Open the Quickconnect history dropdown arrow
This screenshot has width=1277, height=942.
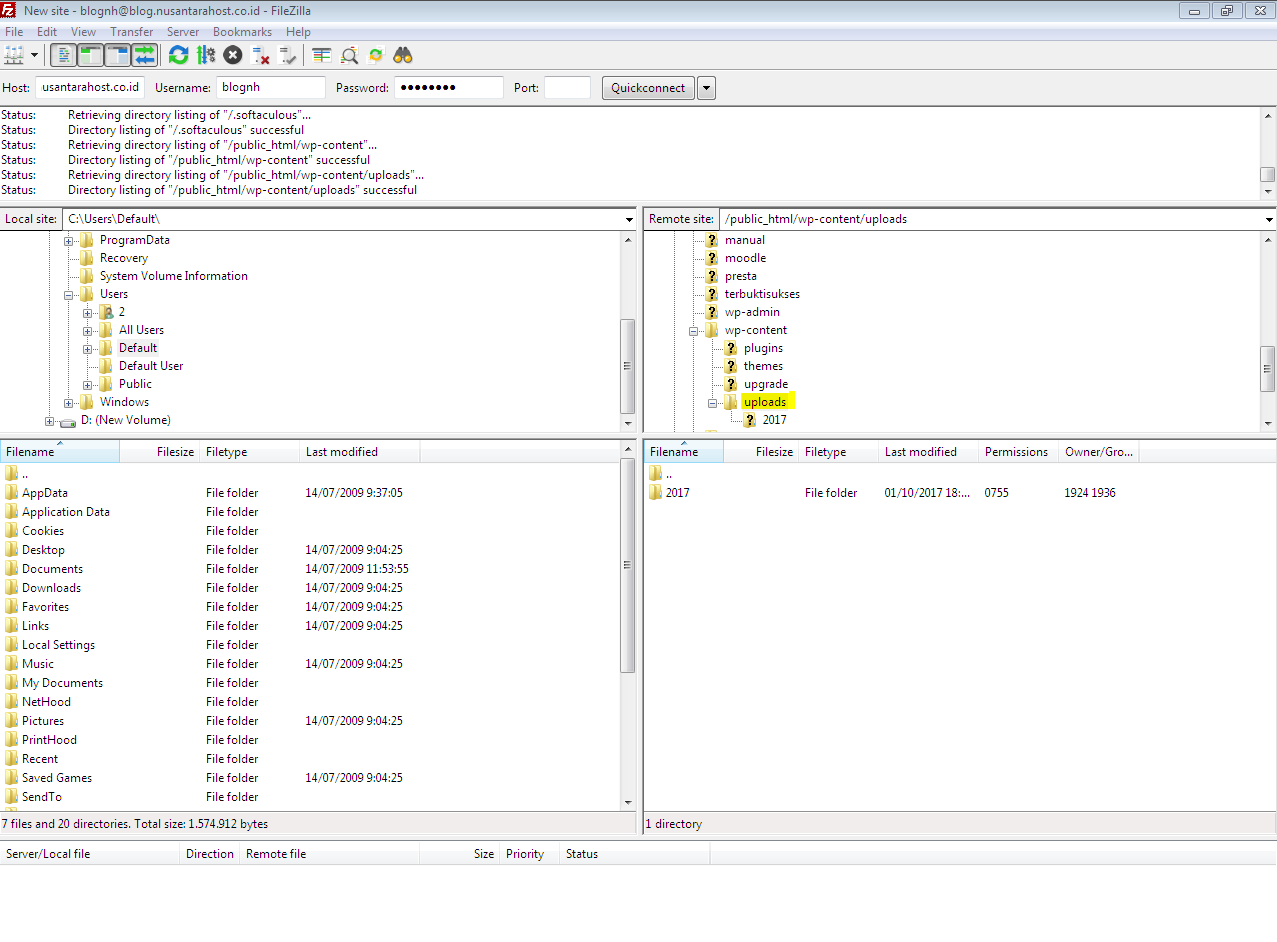point(706,88)
